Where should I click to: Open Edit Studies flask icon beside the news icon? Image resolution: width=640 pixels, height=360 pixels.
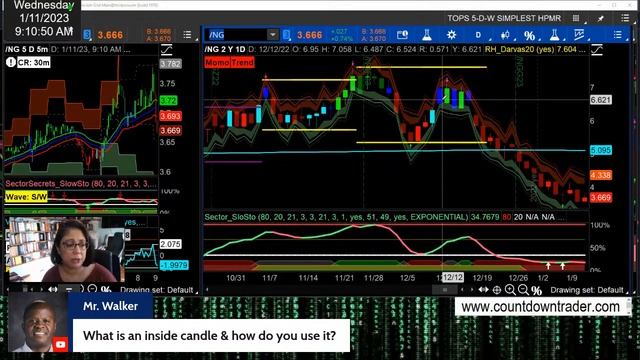(x=427, y=35)
